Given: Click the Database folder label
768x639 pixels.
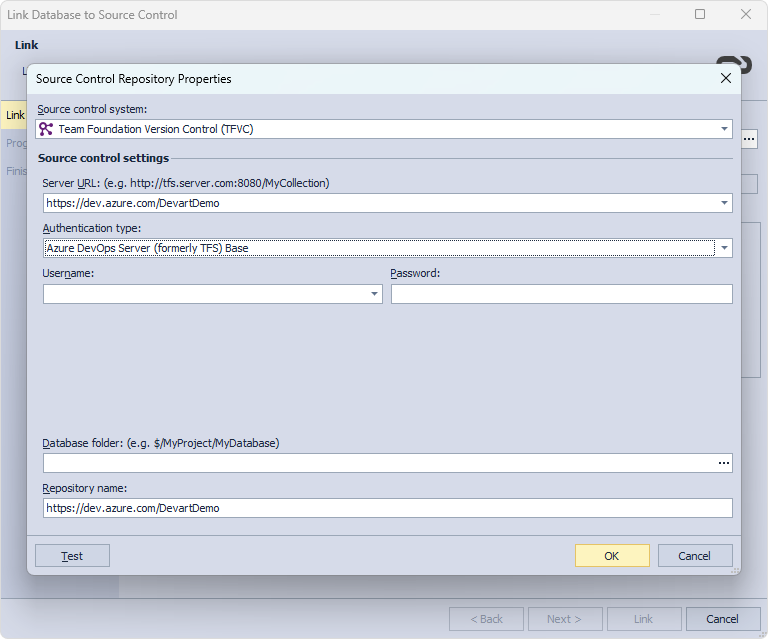Looking at the screenshot, I should pos(161,443).
